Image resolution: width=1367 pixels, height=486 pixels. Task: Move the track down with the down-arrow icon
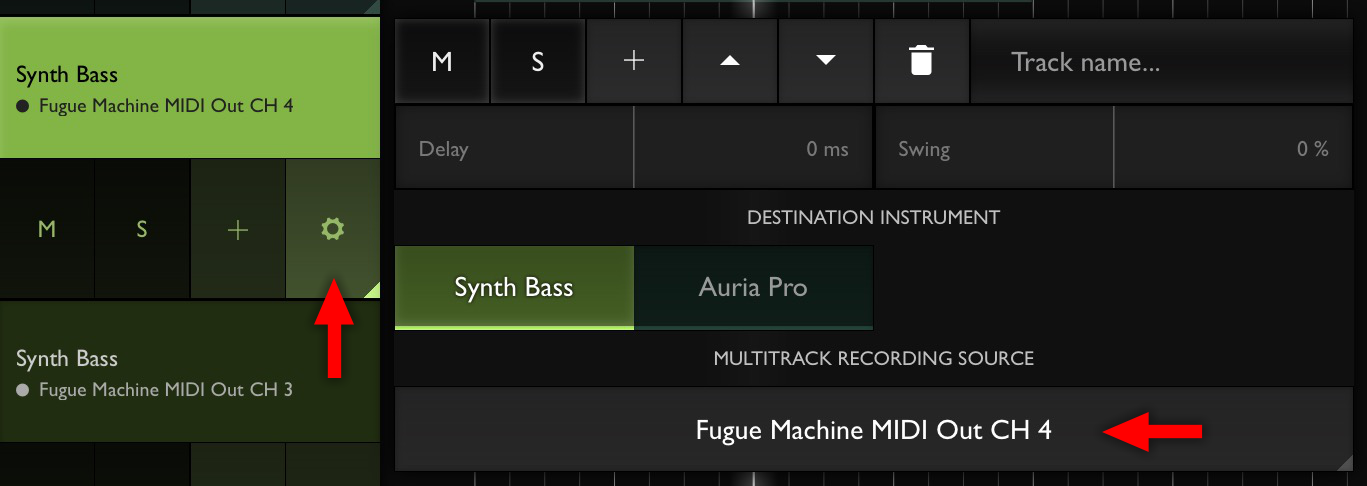(x=826, y=61)
